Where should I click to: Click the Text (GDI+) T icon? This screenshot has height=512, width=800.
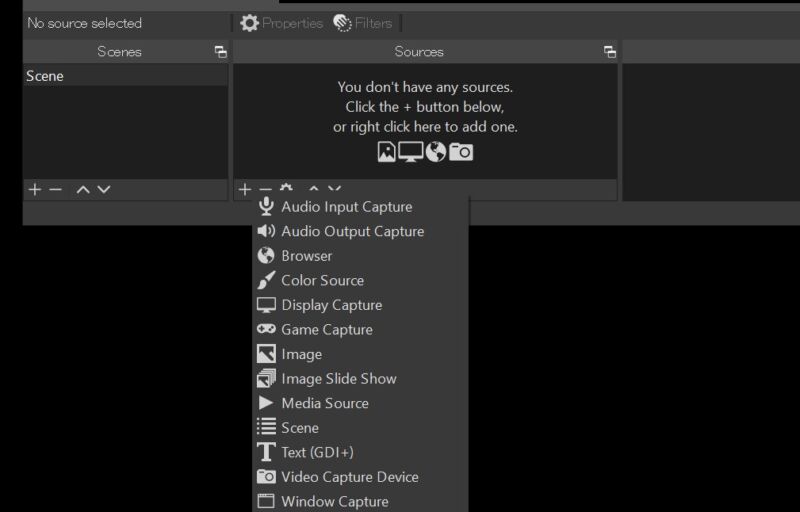pos(266,452)
